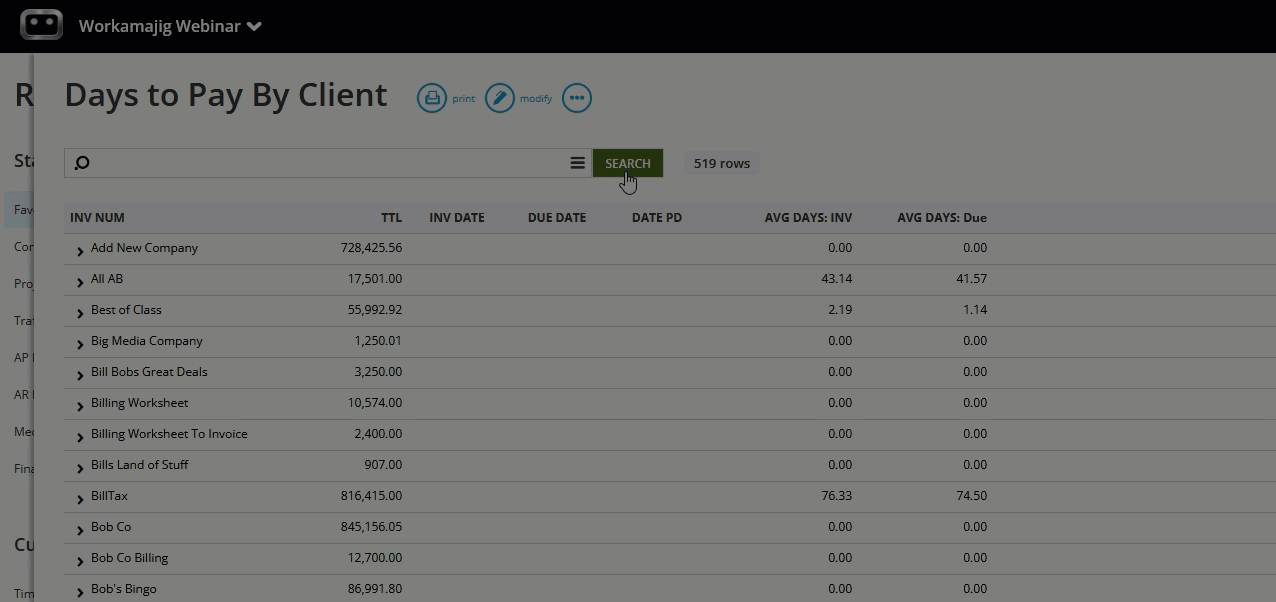Sort by AVG DAYS: INV column
The width and height of the screenshot is (1276, 602).
(x=809, y=217)
